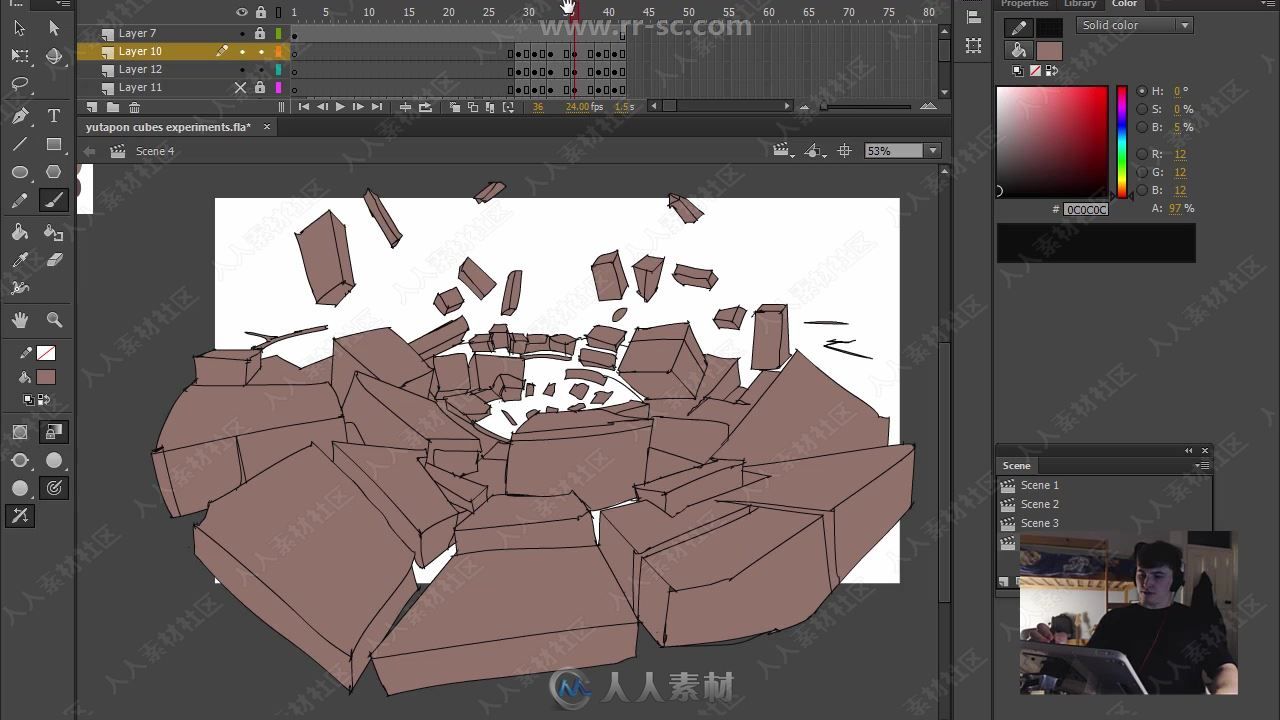Select yutapon cubes experiments.fla tab

tap(168, 127)
